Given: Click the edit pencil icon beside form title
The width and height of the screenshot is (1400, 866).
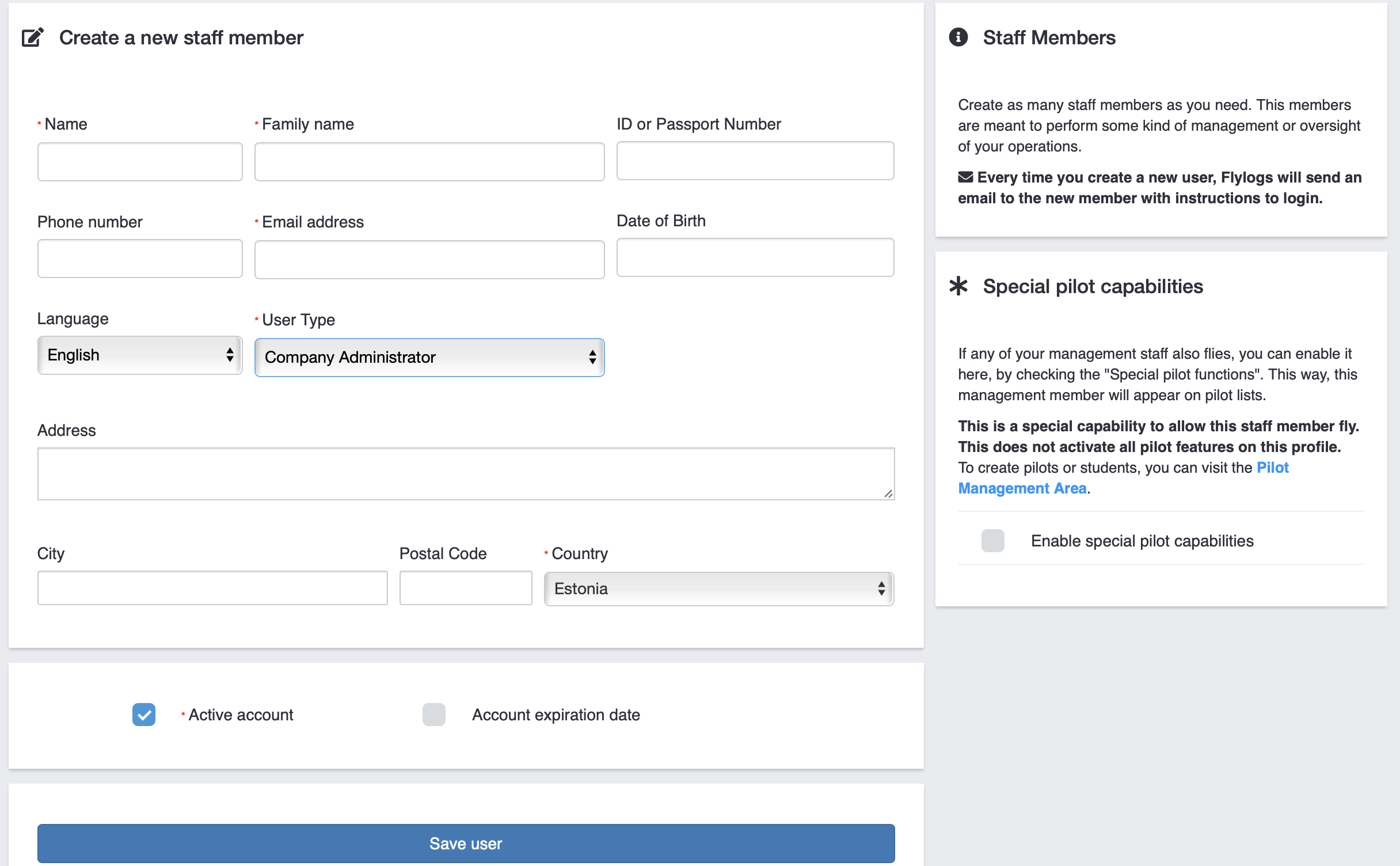Looking at the screenshot, I should click(x=32, y=37).
